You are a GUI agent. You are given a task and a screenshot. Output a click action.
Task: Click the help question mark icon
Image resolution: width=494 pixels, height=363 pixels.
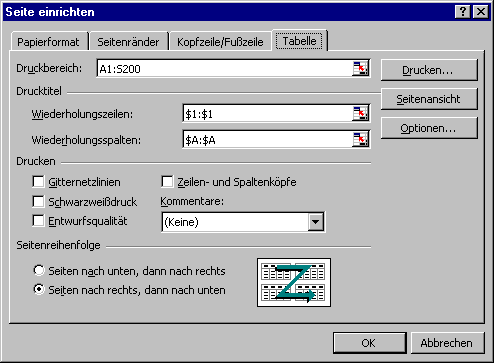462,12
